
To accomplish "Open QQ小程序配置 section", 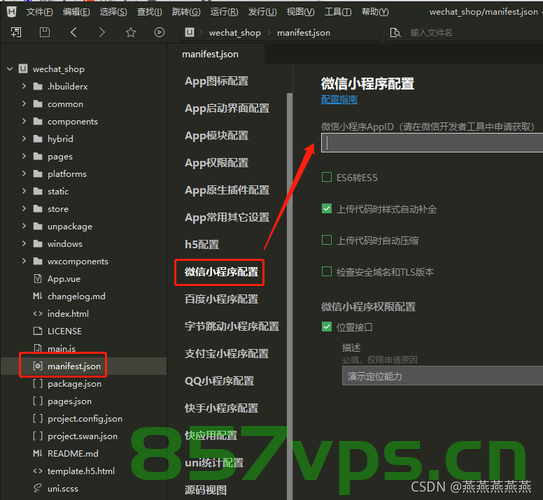I will tap(220, 381).
